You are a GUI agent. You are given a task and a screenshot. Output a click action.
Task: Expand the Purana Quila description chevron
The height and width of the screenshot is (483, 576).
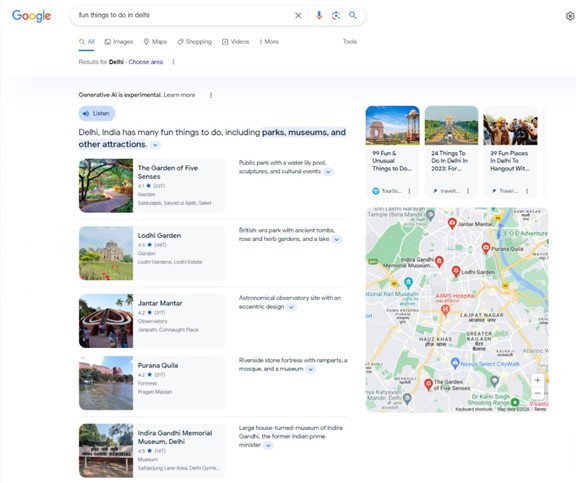pyautogui.click(x=311, y=369)
